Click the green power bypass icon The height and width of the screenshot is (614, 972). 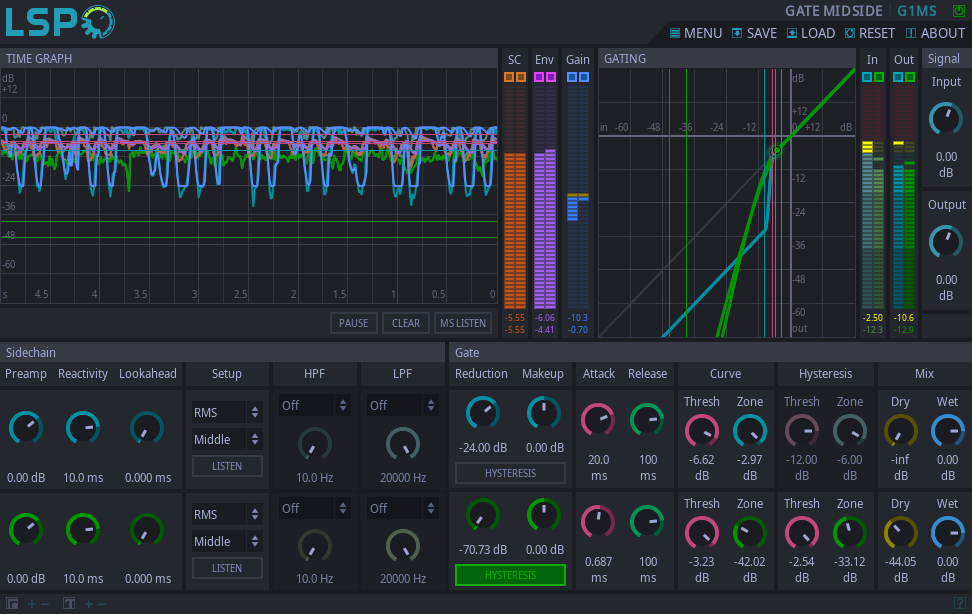(958, 11)
